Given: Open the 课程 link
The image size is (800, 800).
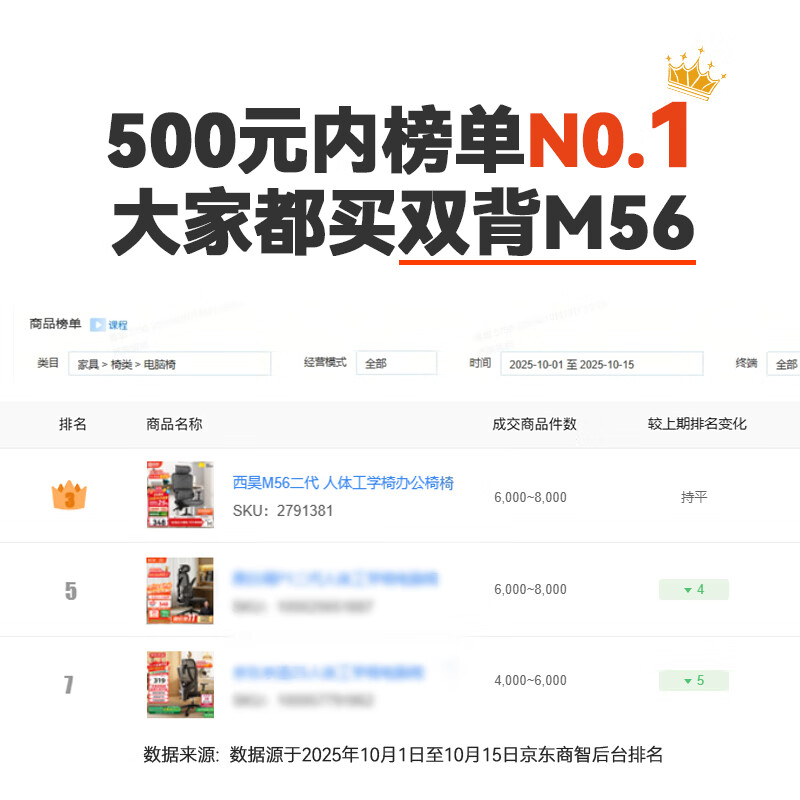Looking at the screenshot, I should click(118, 325).
